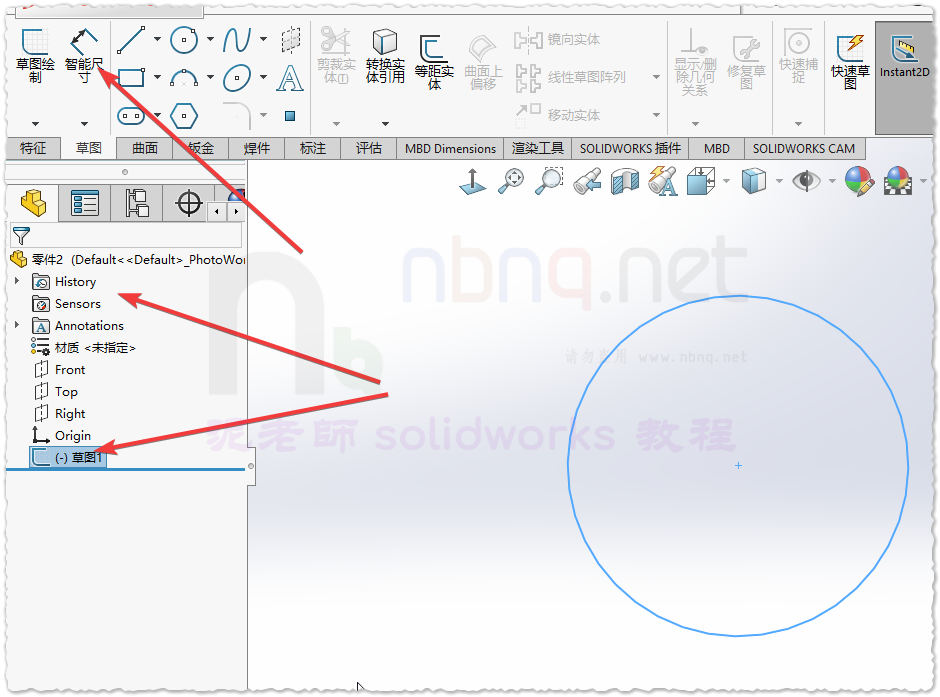The image size is (940, 697).
Task: Select the Front plane in the tree
Action: coord(60,370)
